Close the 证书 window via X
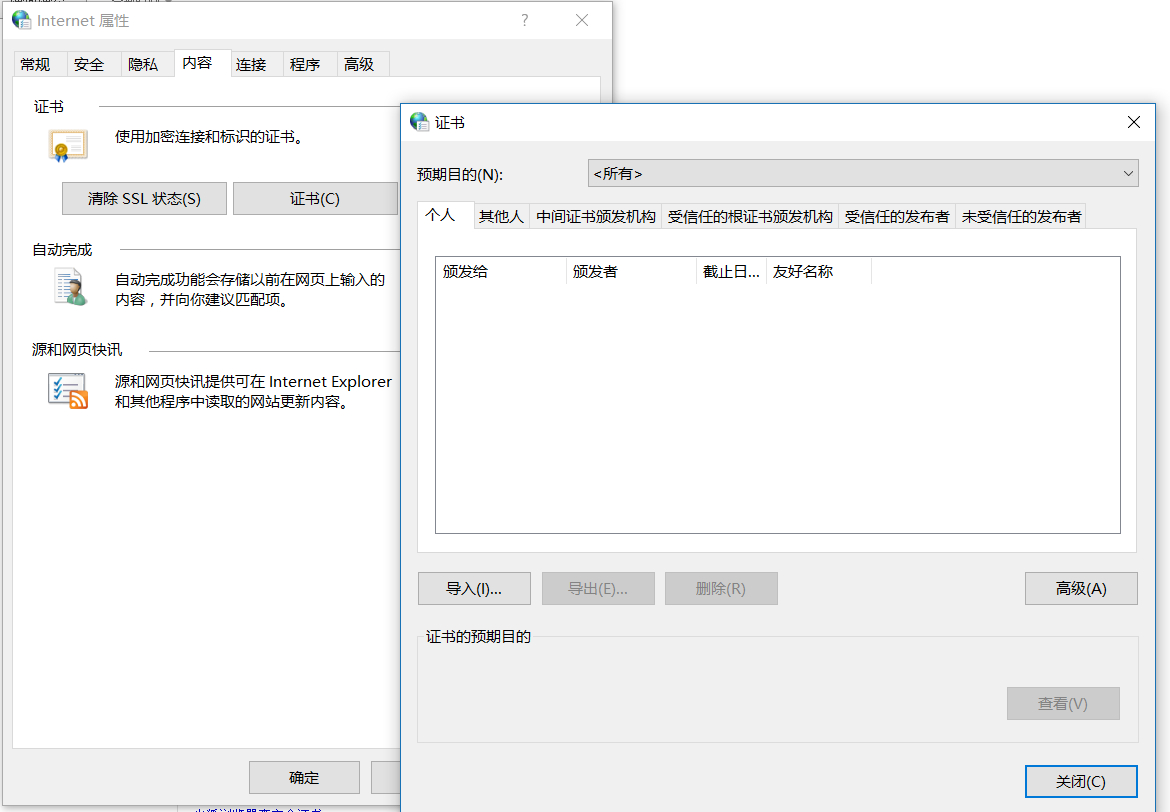Image resolution: width=1170 pixels, height=812 pixels. point(1133,122)
